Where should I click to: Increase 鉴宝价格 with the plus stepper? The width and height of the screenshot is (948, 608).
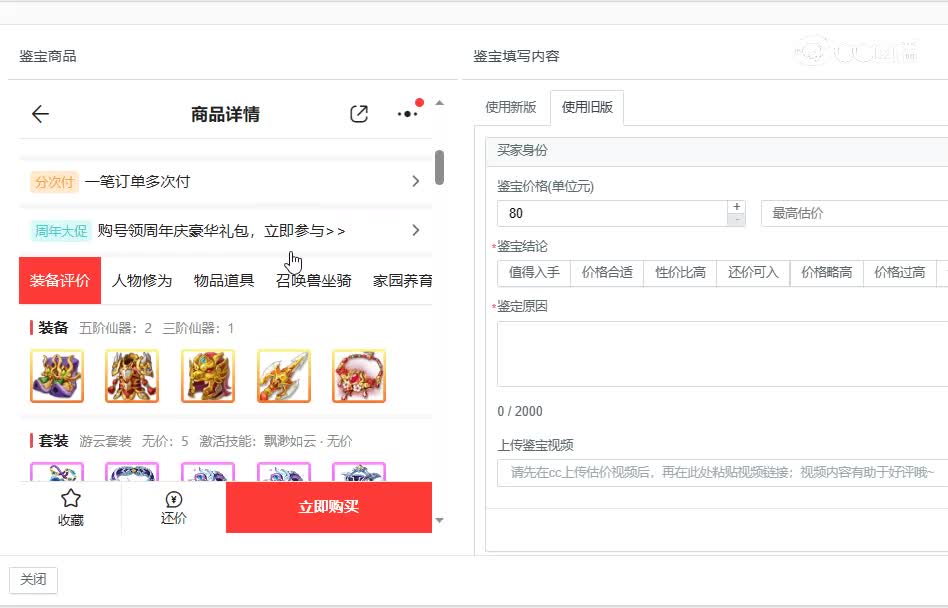735,206
